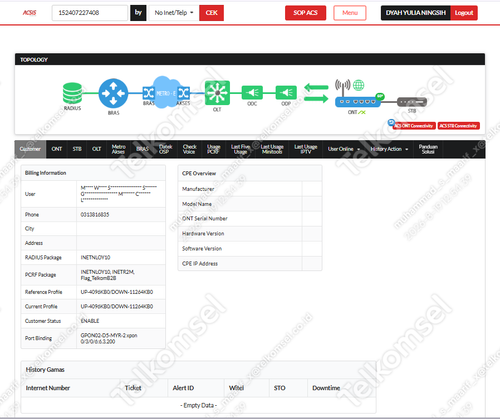The image size is (500, 419).
Task: Click the Witel column header
Action: [236, 388]
